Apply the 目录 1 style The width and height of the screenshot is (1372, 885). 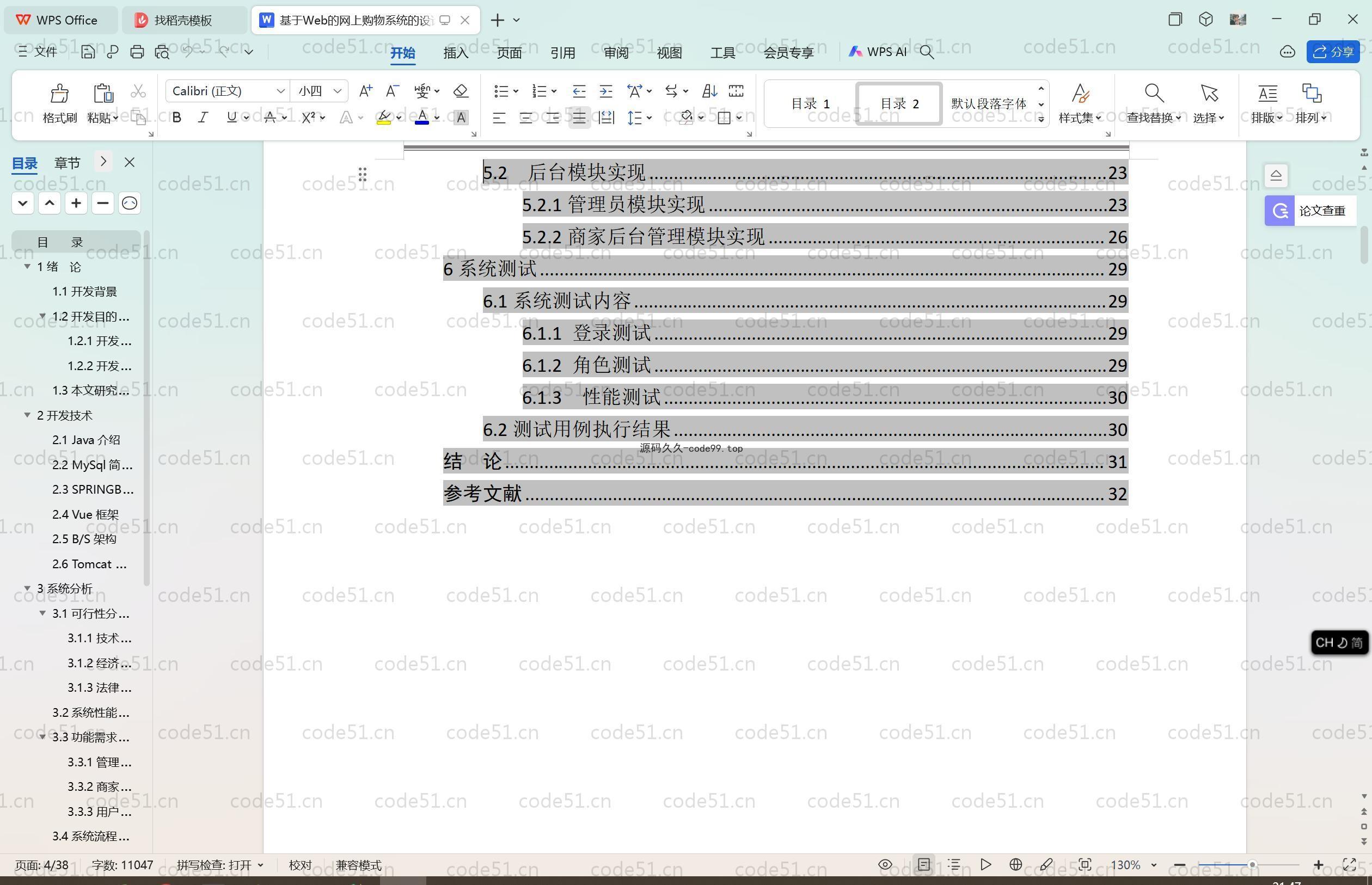pyautogui.click(x=811, y=104)
